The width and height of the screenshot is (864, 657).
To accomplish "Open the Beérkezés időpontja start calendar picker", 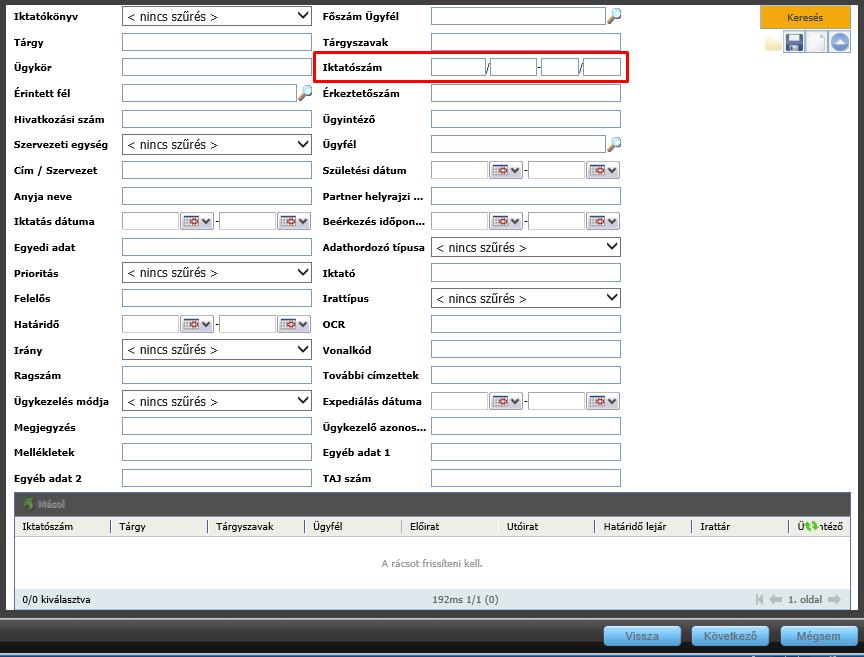I will [506, 222].
